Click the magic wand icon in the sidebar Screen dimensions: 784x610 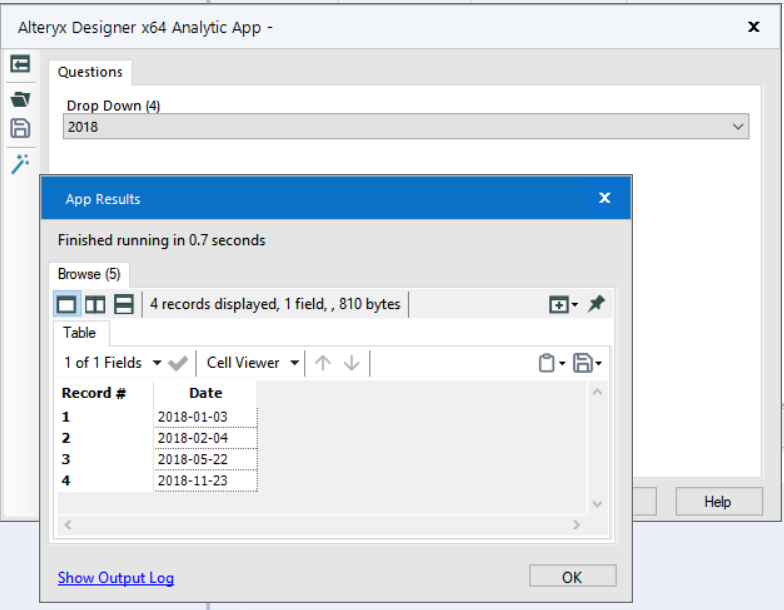(20, 164)
